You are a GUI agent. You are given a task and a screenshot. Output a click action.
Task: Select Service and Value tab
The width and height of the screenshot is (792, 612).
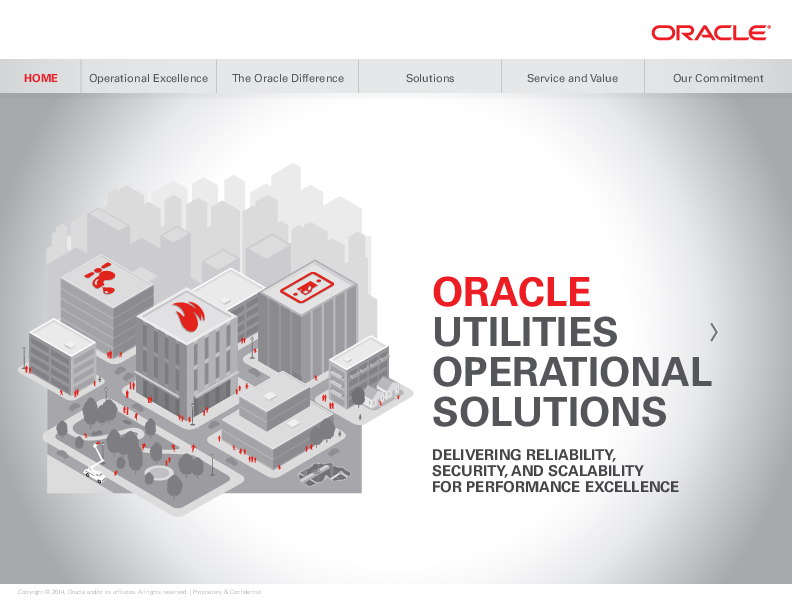pyautogui.click(x=572, y=78)
